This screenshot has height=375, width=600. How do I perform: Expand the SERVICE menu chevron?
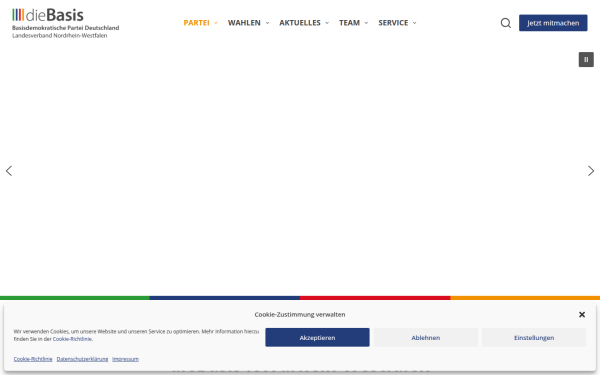point(414,23)
